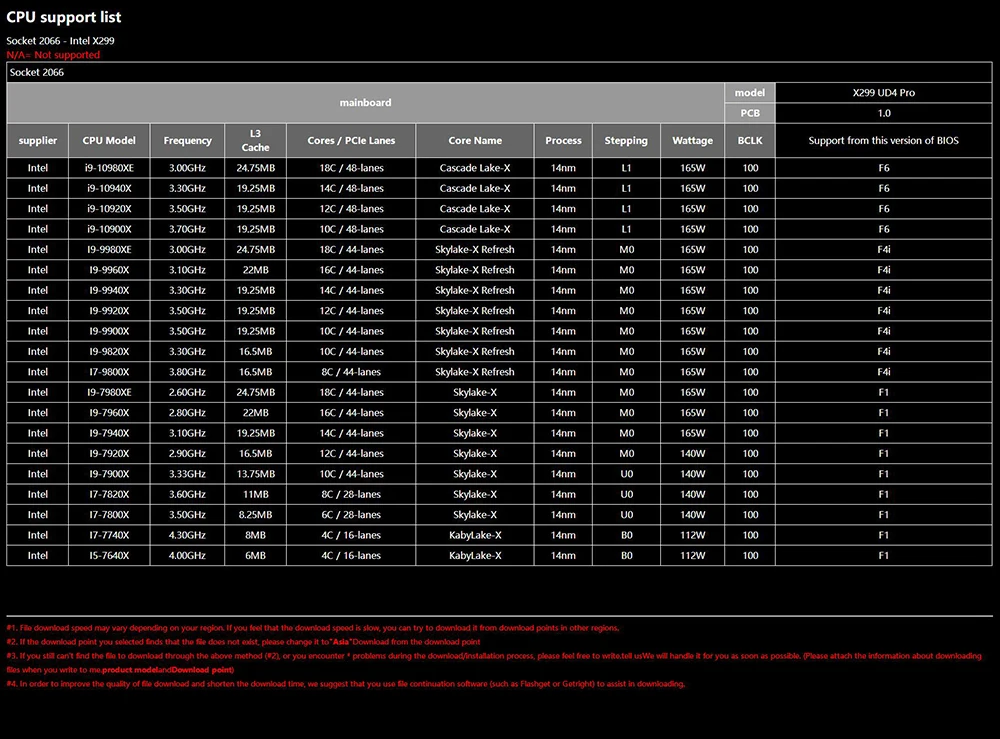
Task: Click the Stepping column header
Action: pyautogui.click(x=626, y=141)
